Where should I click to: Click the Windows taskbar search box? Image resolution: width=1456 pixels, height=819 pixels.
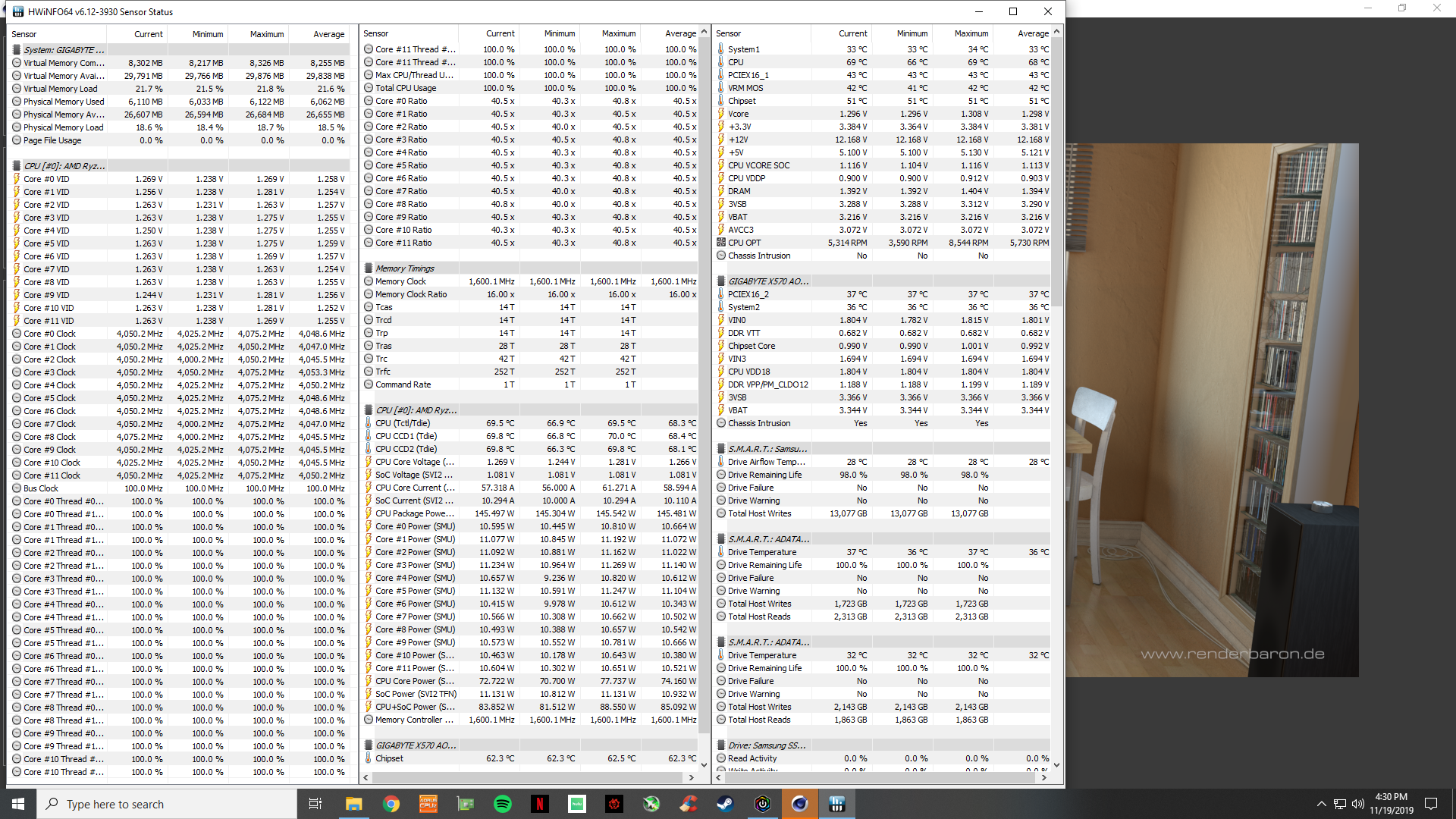[x=167, y=804]
